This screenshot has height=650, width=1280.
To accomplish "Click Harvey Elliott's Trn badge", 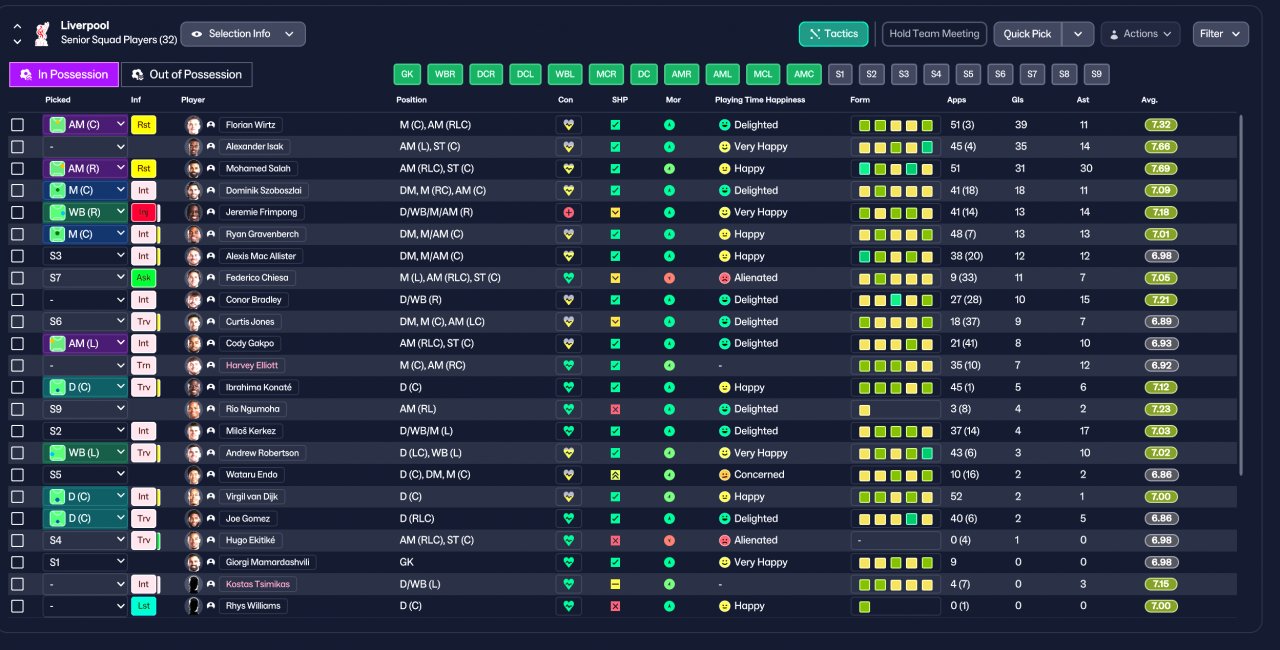I will (x=143, y=366).
